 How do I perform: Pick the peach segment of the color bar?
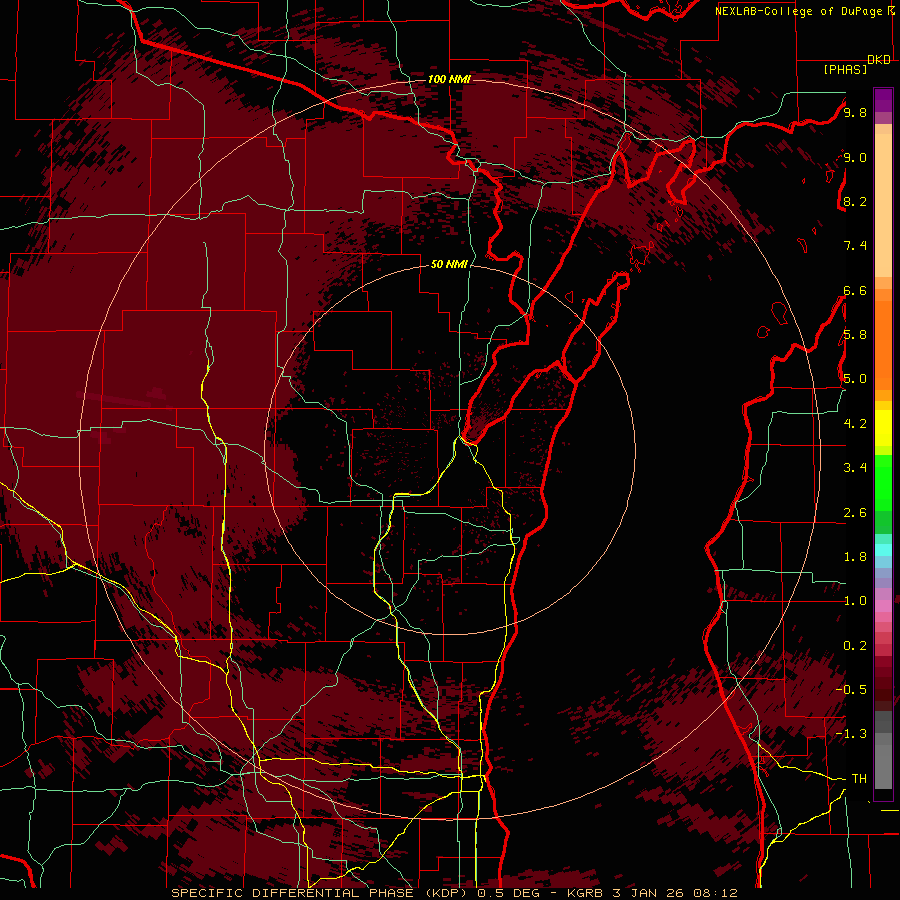click(883, 207)
